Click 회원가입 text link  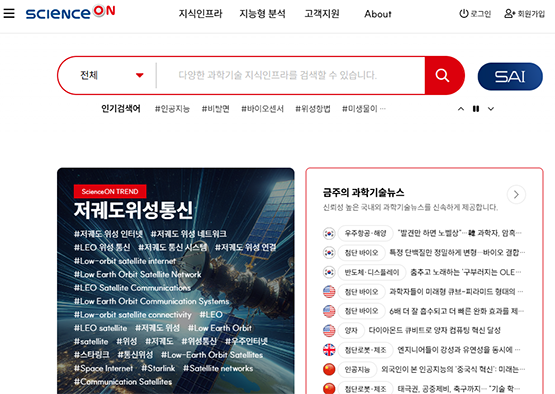click(x=531, y=14)
